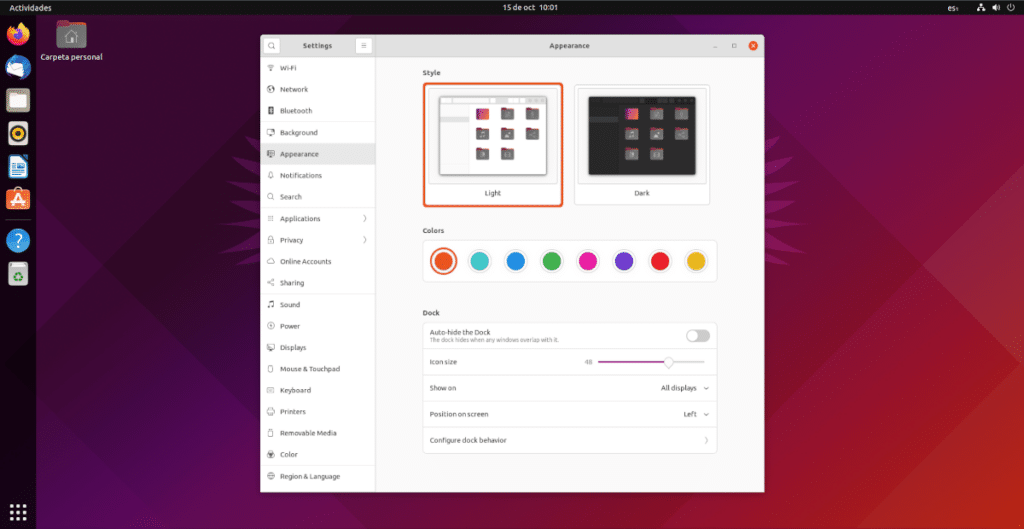The image size is (1024, 529).
Task: Click the Mouse & Touchpad icon
Action: point(271,369)
